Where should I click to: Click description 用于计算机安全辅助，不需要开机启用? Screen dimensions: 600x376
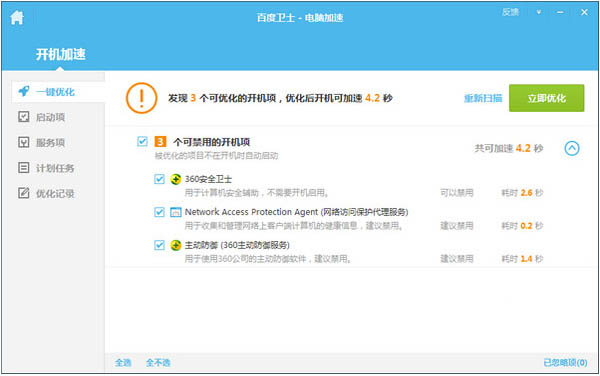click(257, 193)
